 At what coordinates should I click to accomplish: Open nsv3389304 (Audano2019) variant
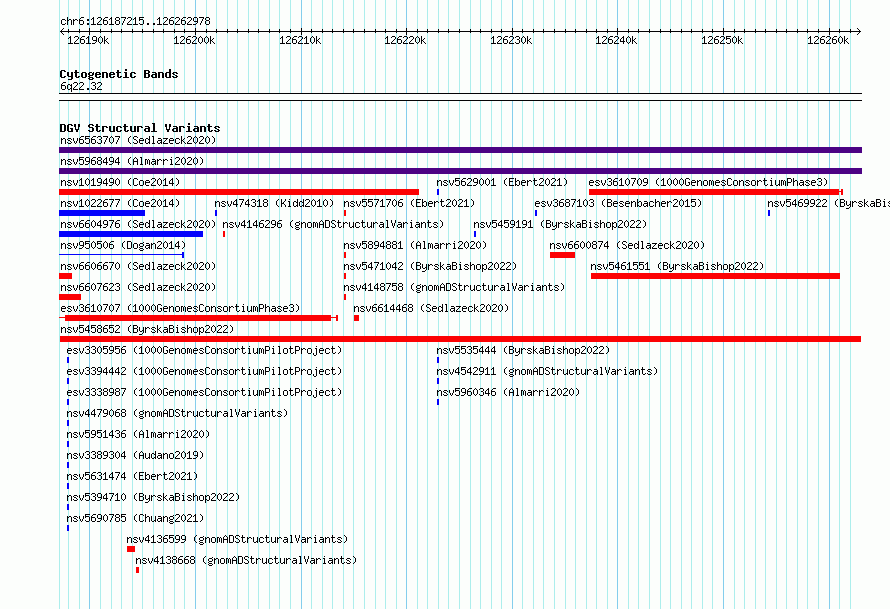pos(135,455)
